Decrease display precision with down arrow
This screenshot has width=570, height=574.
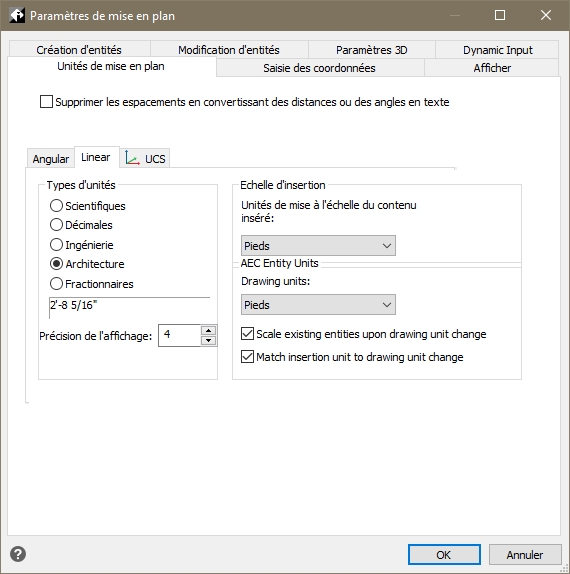[208, 341]
